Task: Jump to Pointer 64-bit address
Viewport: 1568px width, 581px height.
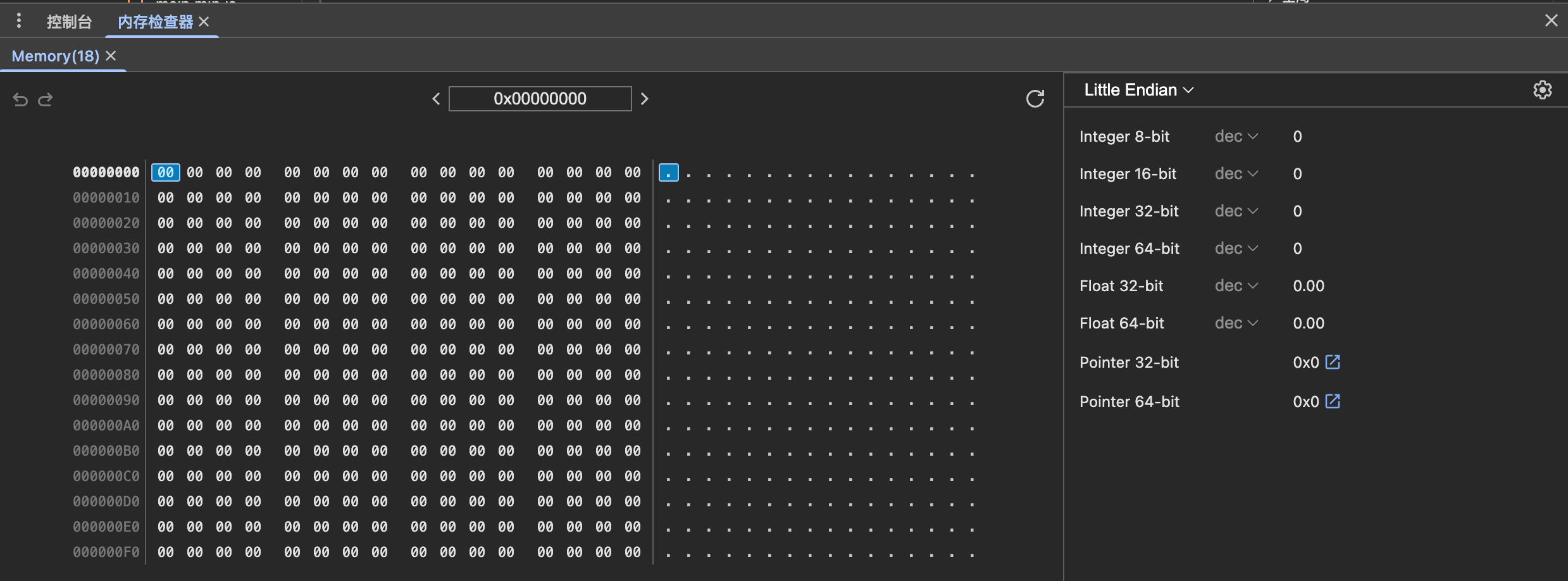Action: coord(1333,401)
